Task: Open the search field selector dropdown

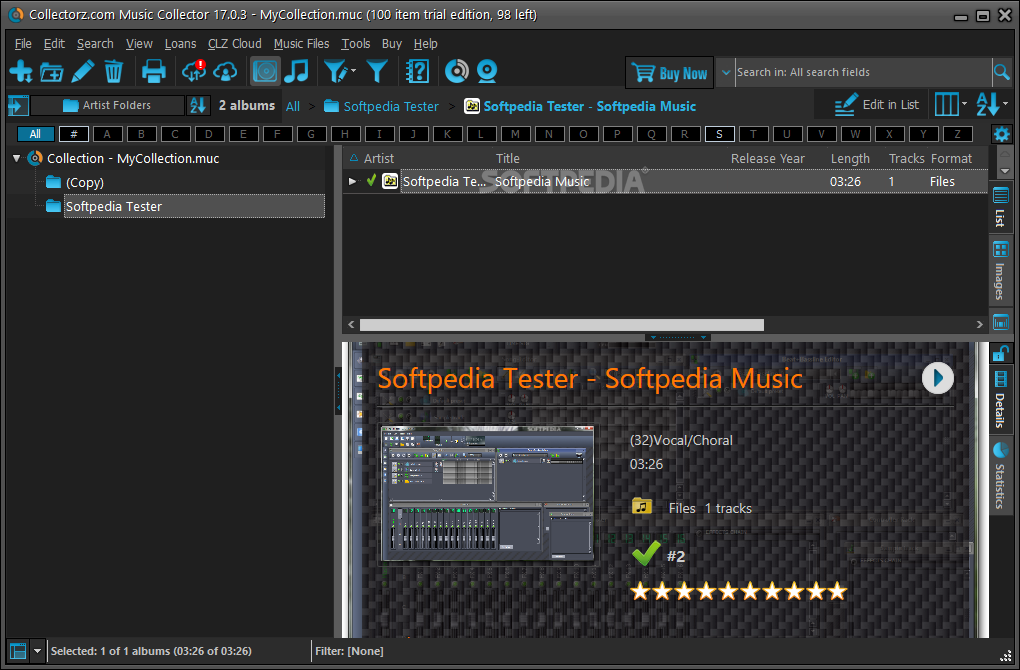Action: [726, 72]
